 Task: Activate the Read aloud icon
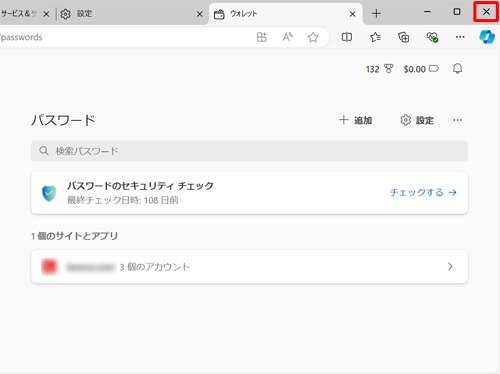288,37
